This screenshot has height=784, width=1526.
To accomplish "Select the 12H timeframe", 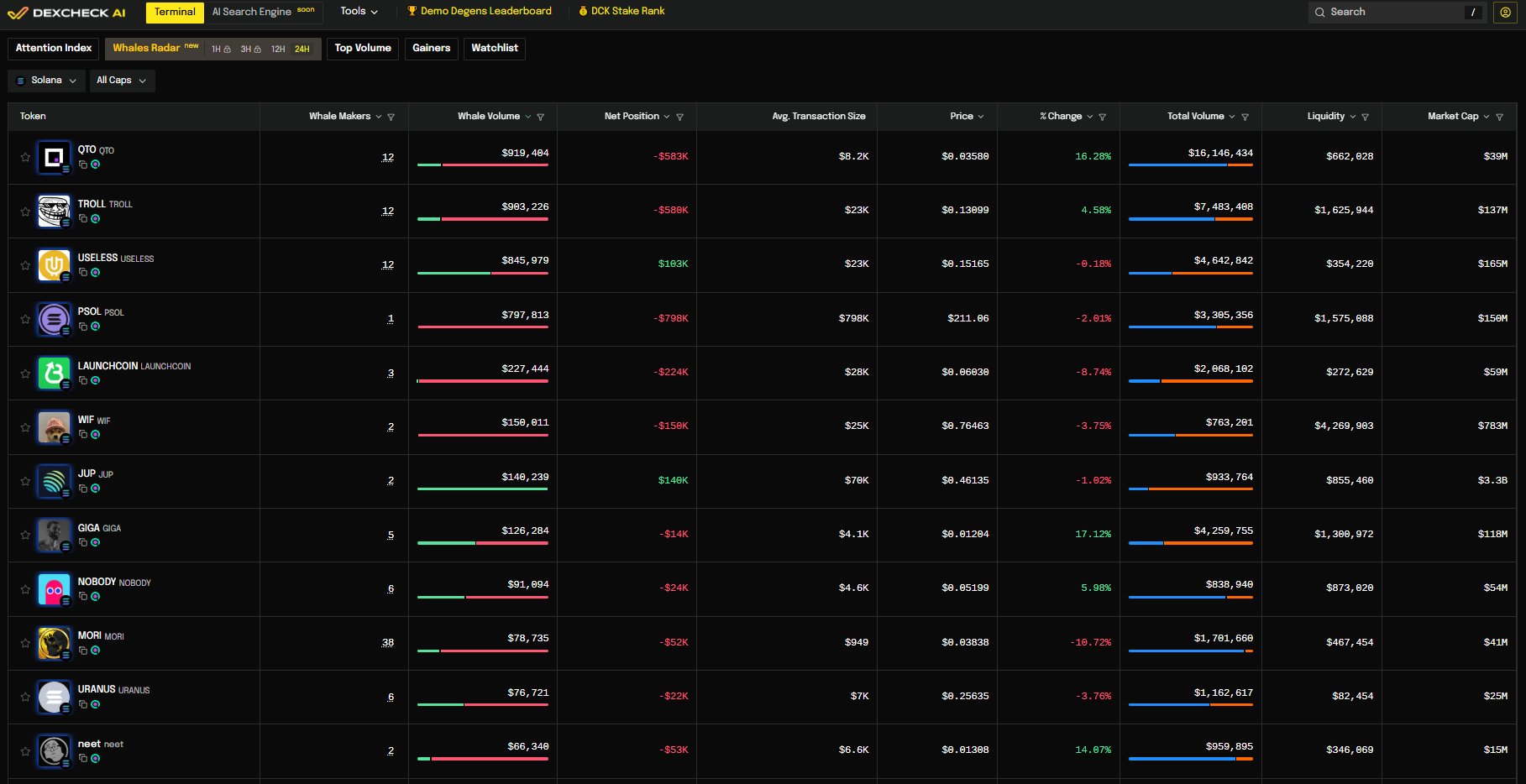I will pyautogui.click(x=278, y=49).
